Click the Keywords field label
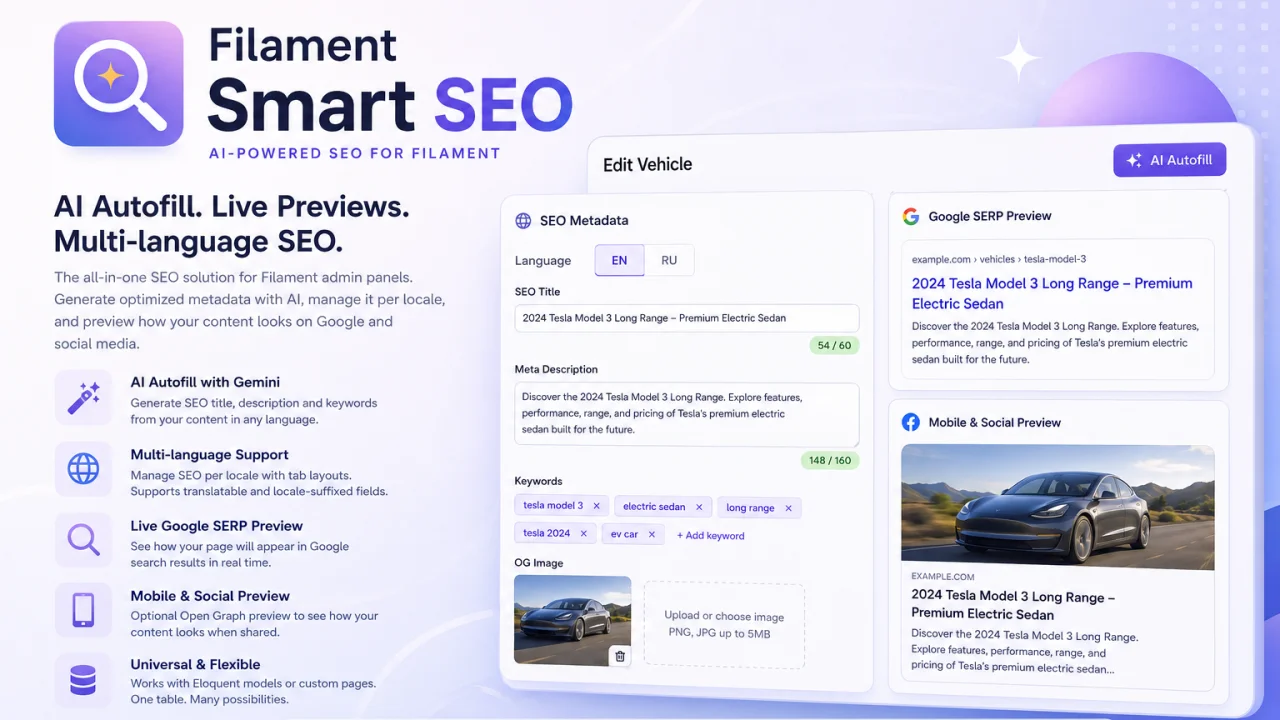The width and height of the screenshot is (1280, 720). [538, 481]
